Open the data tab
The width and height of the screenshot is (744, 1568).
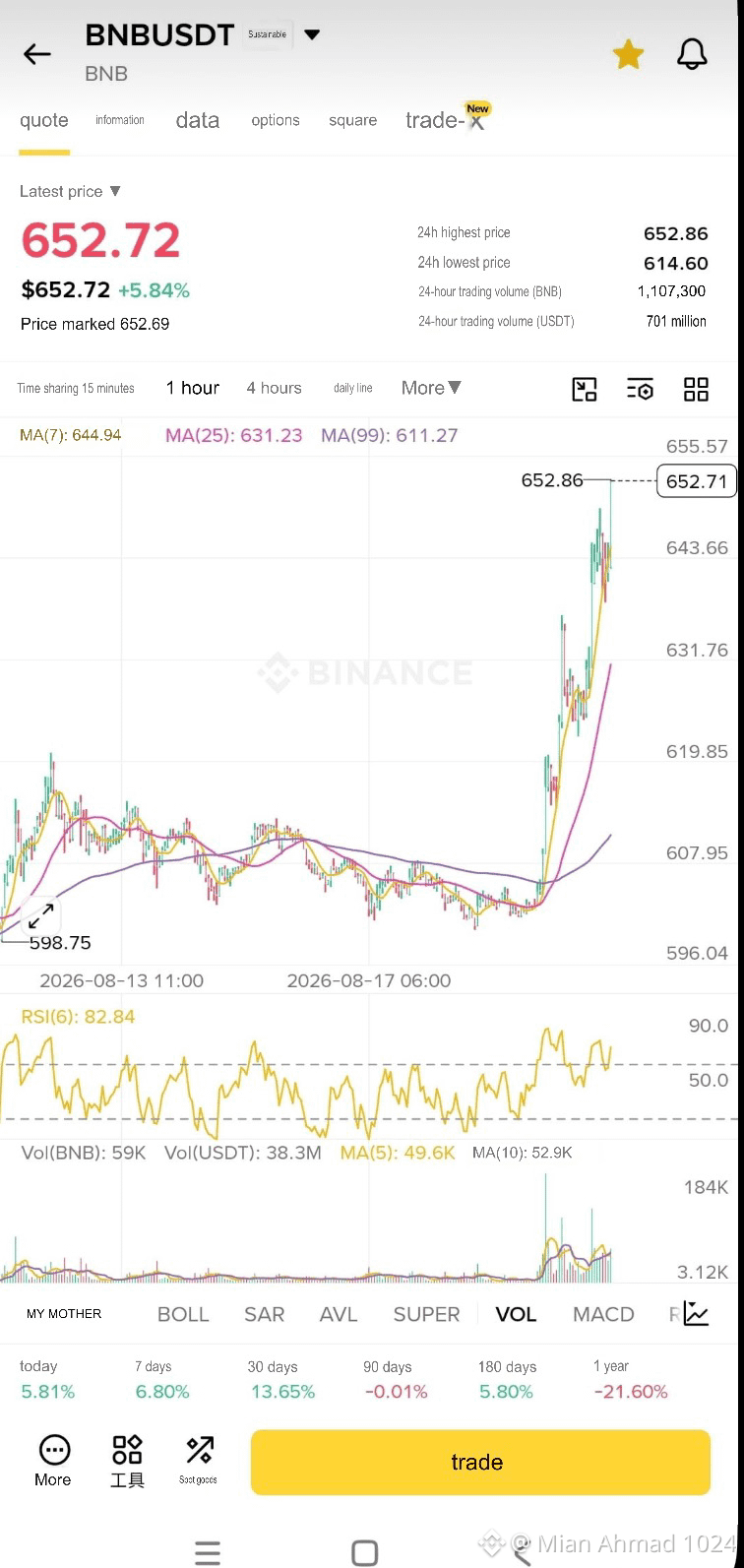click(x=198, y=120)
